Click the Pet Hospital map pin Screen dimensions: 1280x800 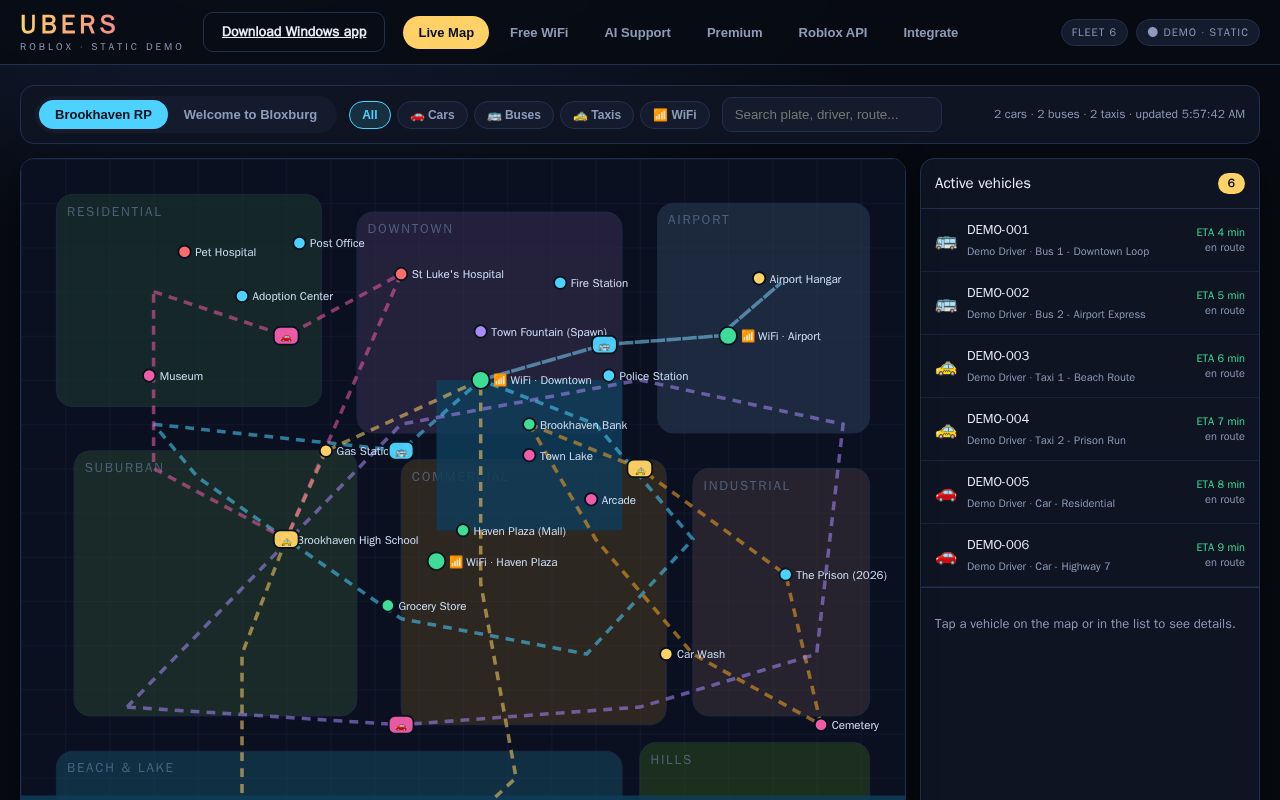(x=184, y=252)
